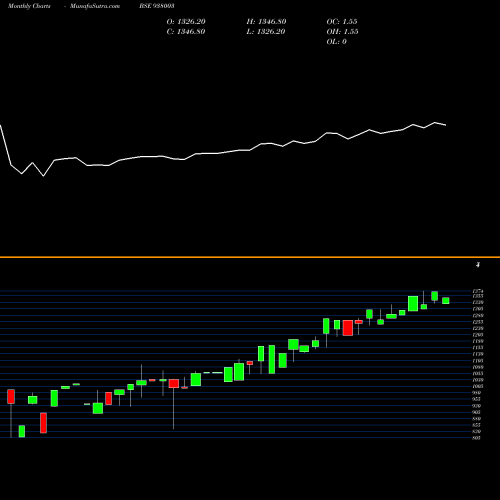Click the bottom price axis label "805"

[477, 438]
